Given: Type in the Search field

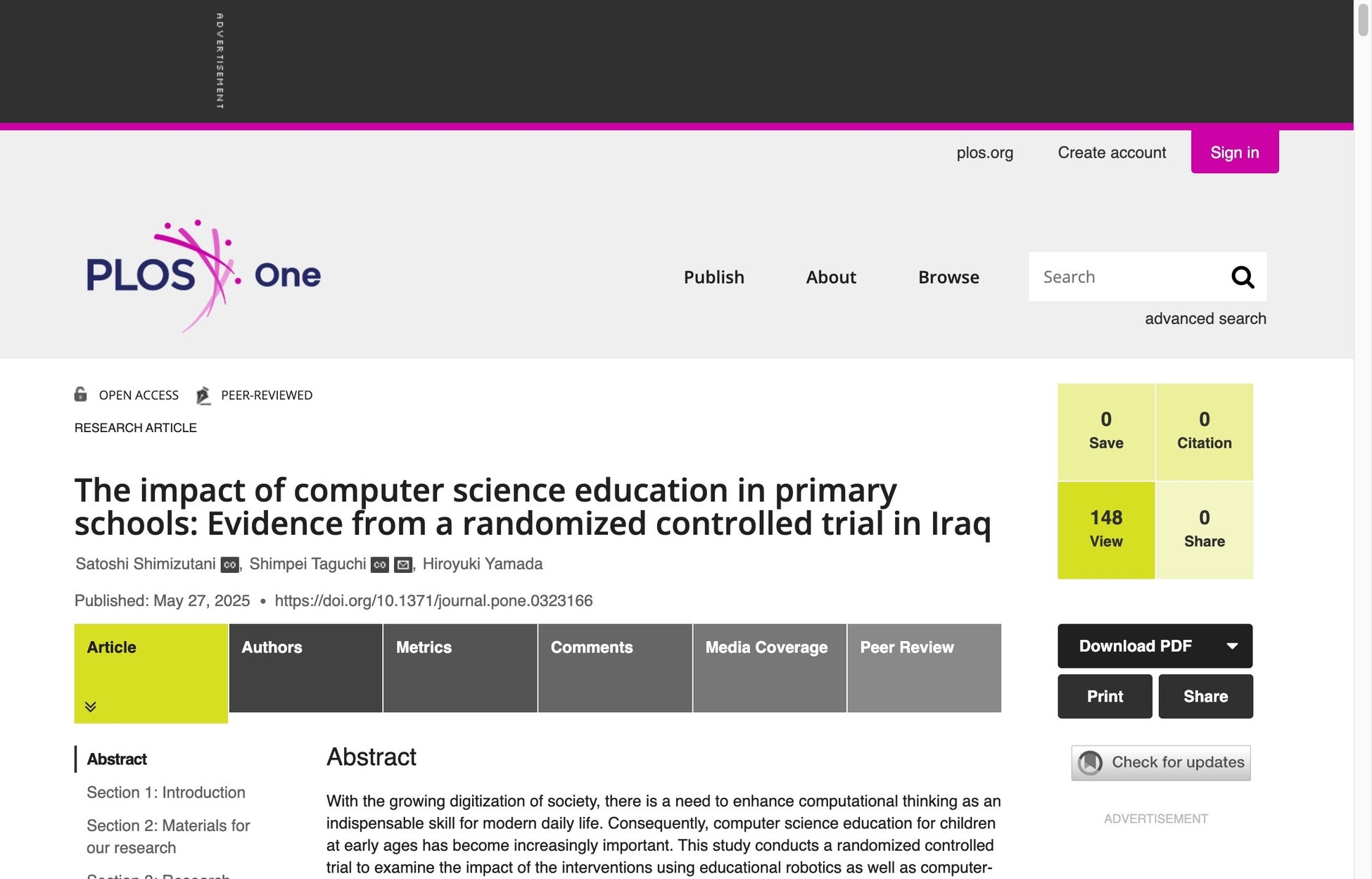Looking at the screenshot, I should (x=1126, y=277).
